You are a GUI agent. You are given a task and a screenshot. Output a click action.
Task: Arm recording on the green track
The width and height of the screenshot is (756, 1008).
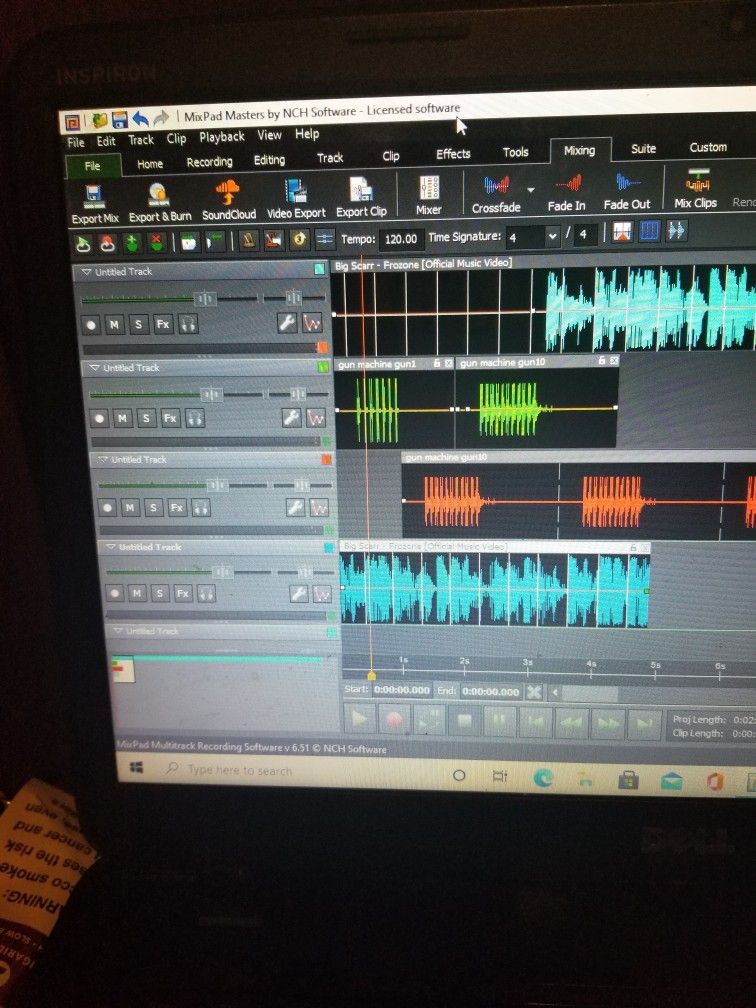(x=99, y=419)
